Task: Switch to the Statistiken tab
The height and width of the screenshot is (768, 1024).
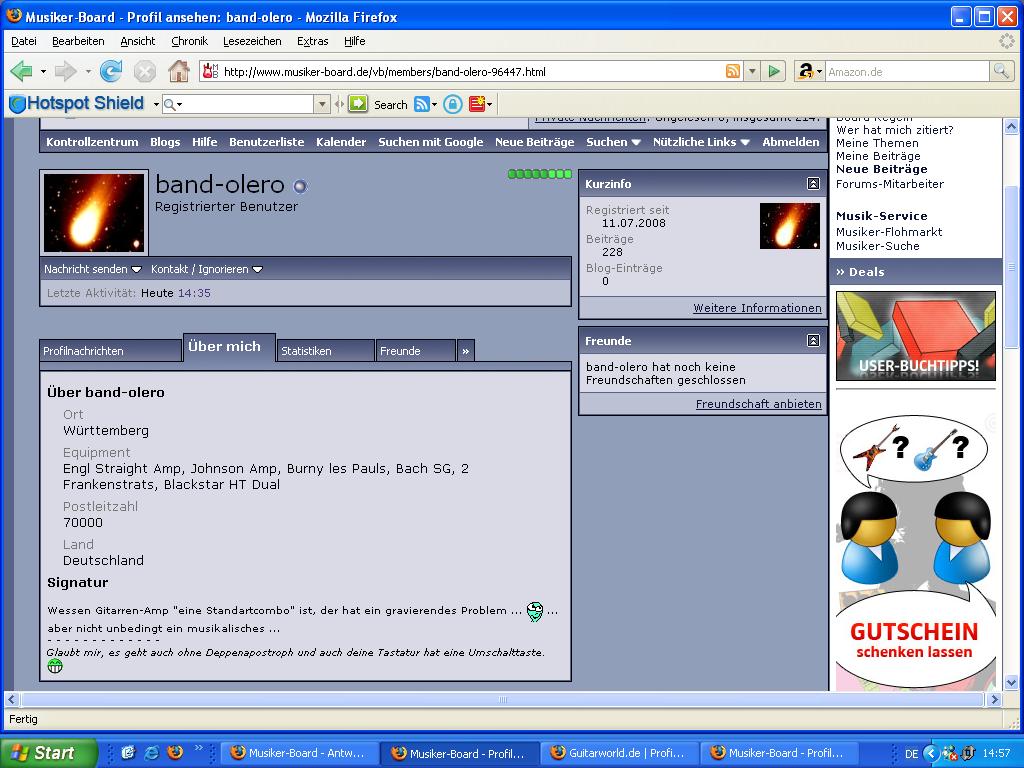Action: click(x=326, y=351)
